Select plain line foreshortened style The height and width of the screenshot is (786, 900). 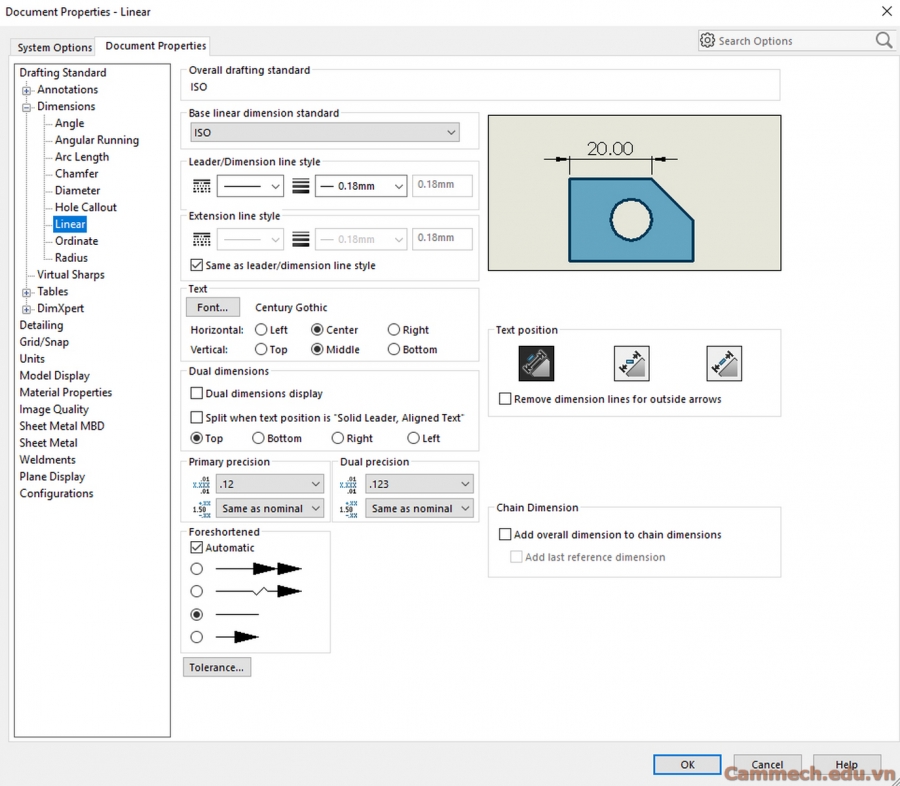(x=196, y=614)
